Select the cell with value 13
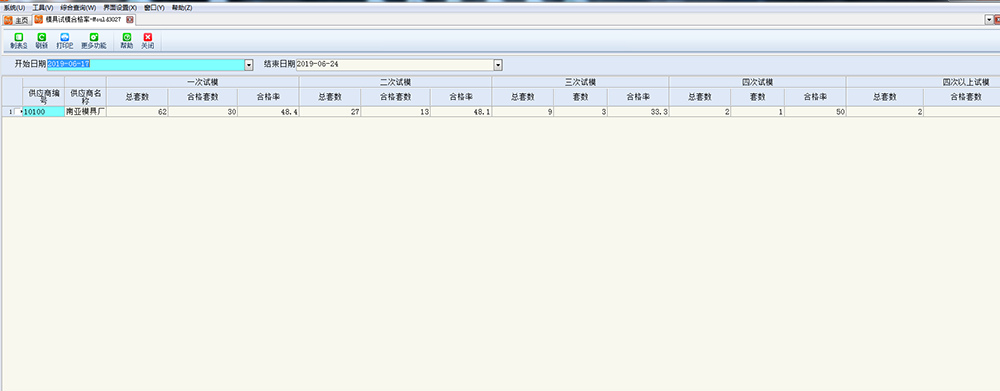1000x391 pixels. (x=395, y=112)
